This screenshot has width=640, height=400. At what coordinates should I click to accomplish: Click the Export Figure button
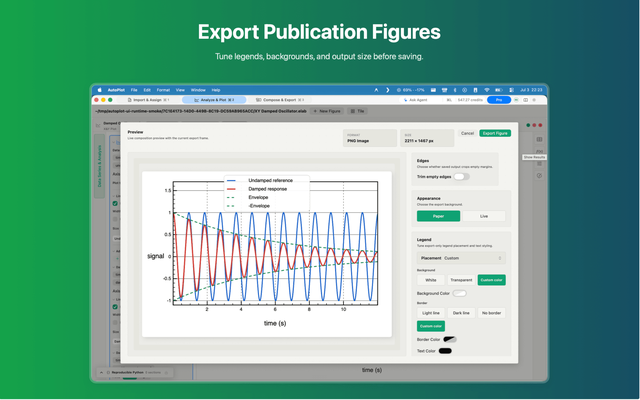click(x=495, y=133)
